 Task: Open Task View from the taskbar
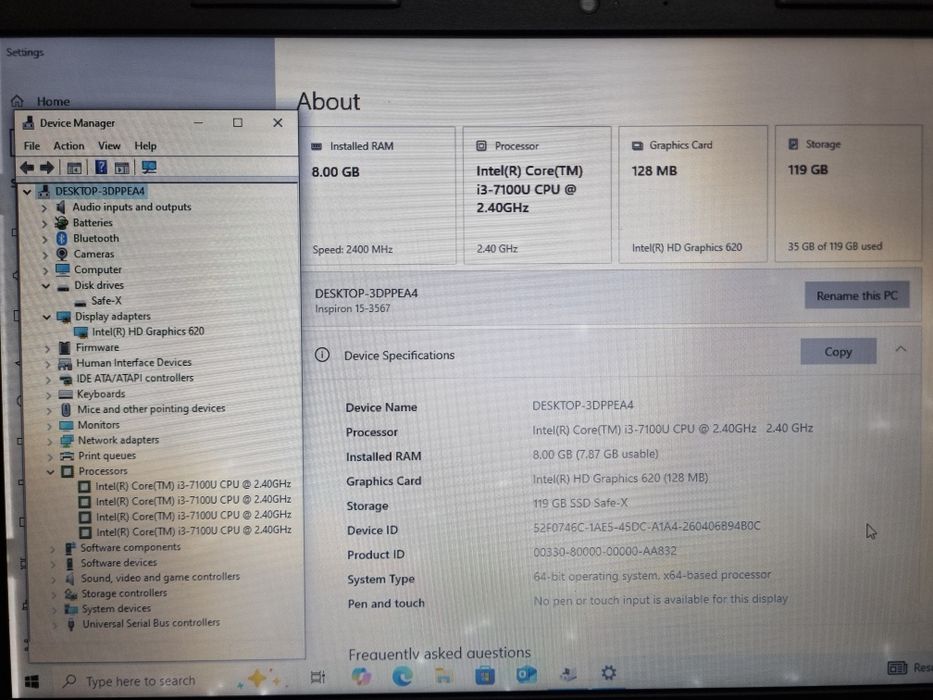click(x=318, y=677)
